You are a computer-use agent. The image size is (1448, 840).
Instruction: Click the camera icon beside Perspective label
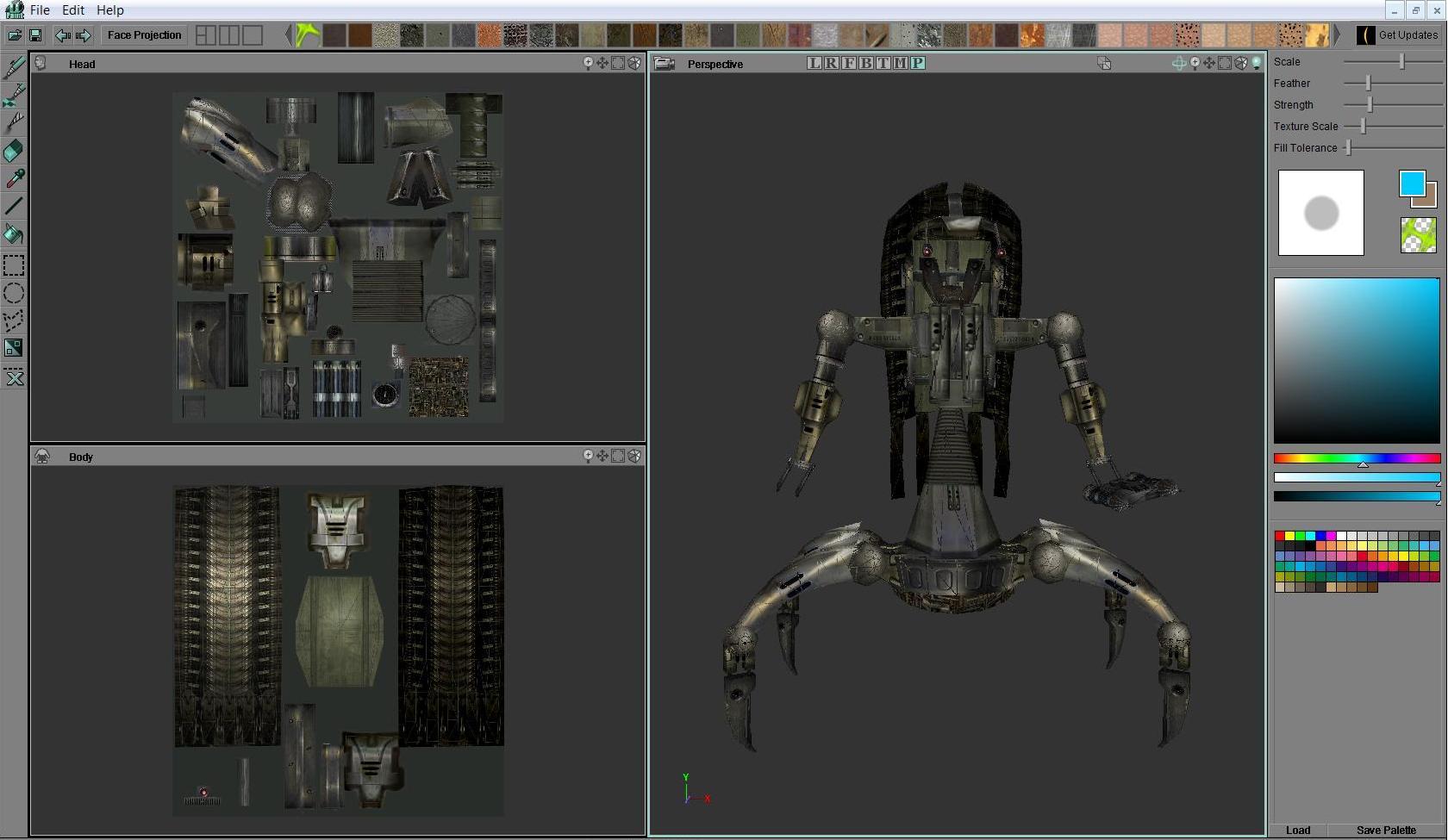(664, 63)
